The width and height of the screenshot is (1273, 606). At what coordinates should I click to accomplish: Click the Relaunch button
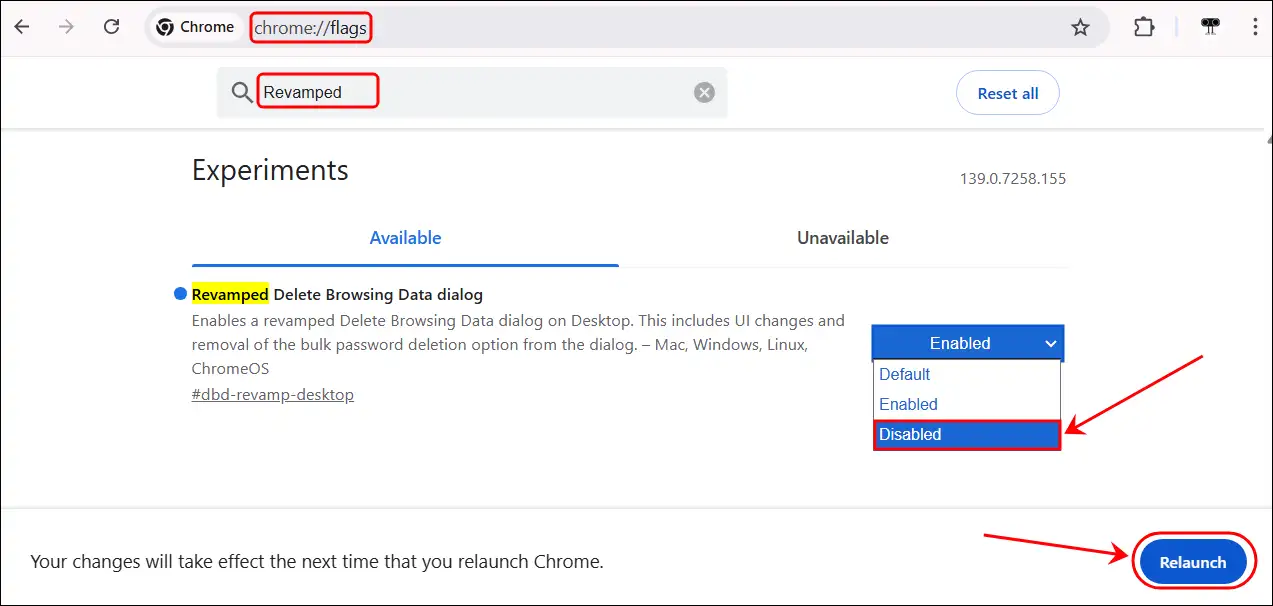point(1193,562)
